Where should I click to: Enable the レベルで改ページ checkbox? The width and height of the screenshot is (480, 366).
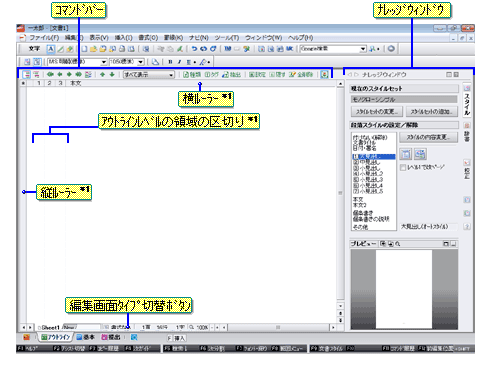click(x=403, y=167)
